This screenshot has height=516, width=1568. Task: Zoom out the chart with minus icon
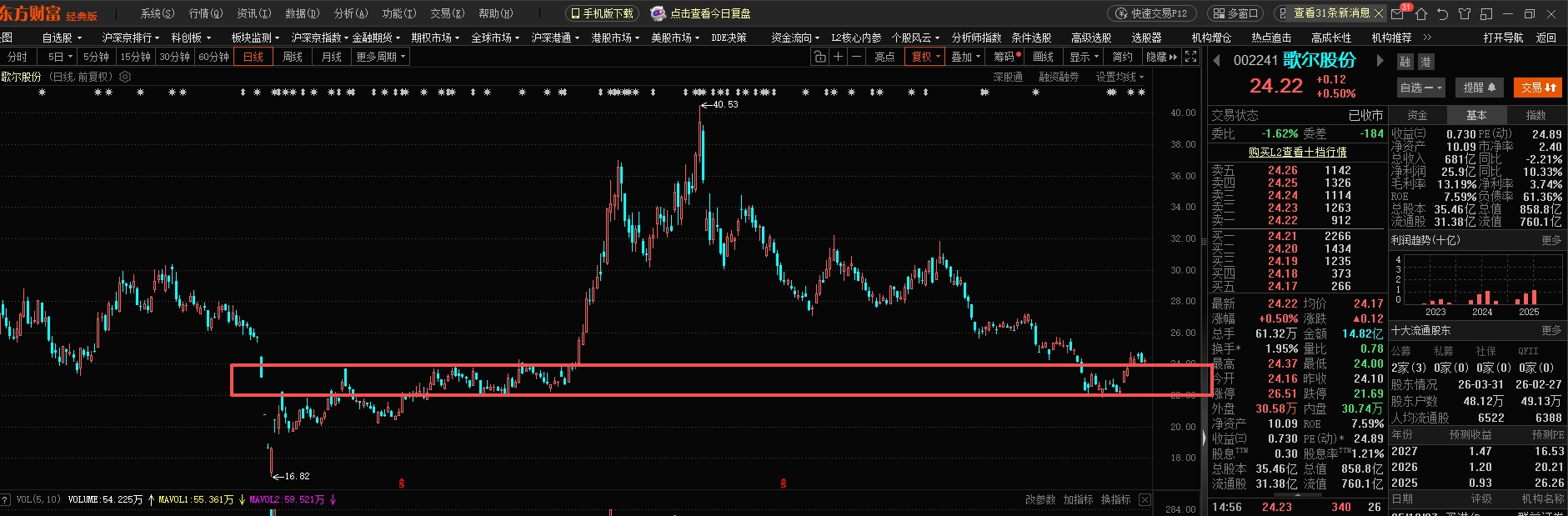855,57
